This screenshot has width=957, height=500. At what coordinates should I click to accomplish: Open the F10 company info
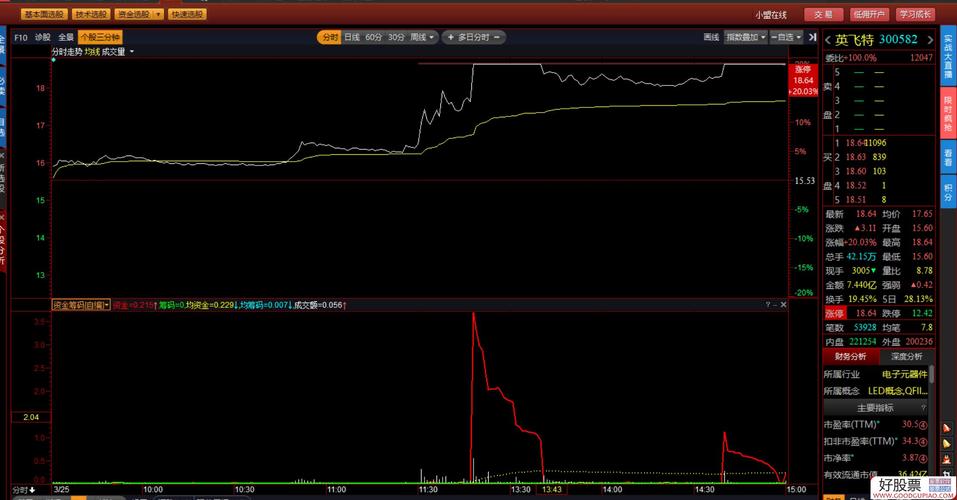(21, 37)
